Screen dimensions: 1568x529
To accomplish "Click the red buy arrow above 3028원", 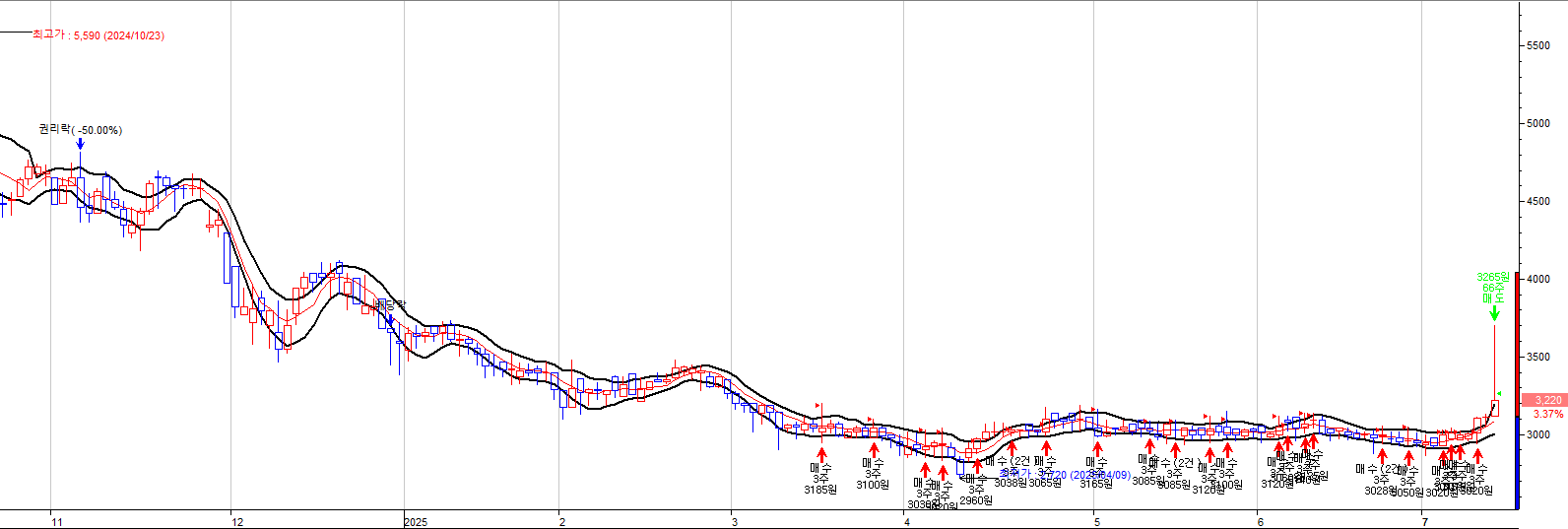I will (x=1382, y=456).
